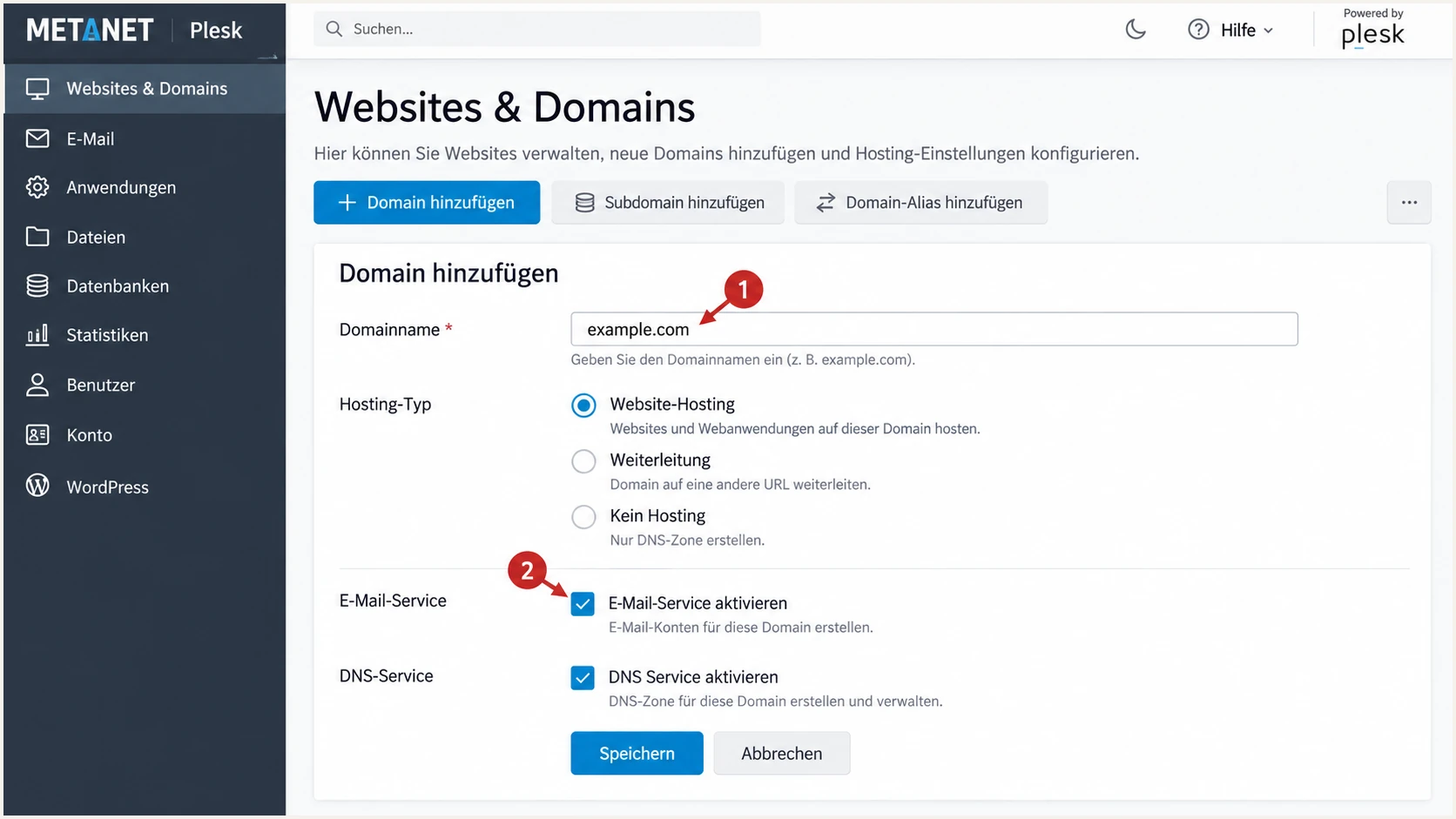Select Website-Hosting radio button

(583, 406)
